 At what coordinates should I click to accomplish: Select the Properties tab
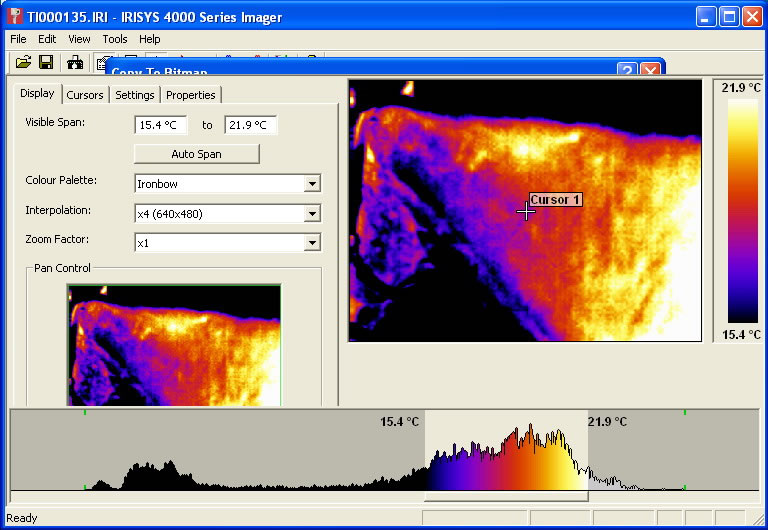point(190,95)
